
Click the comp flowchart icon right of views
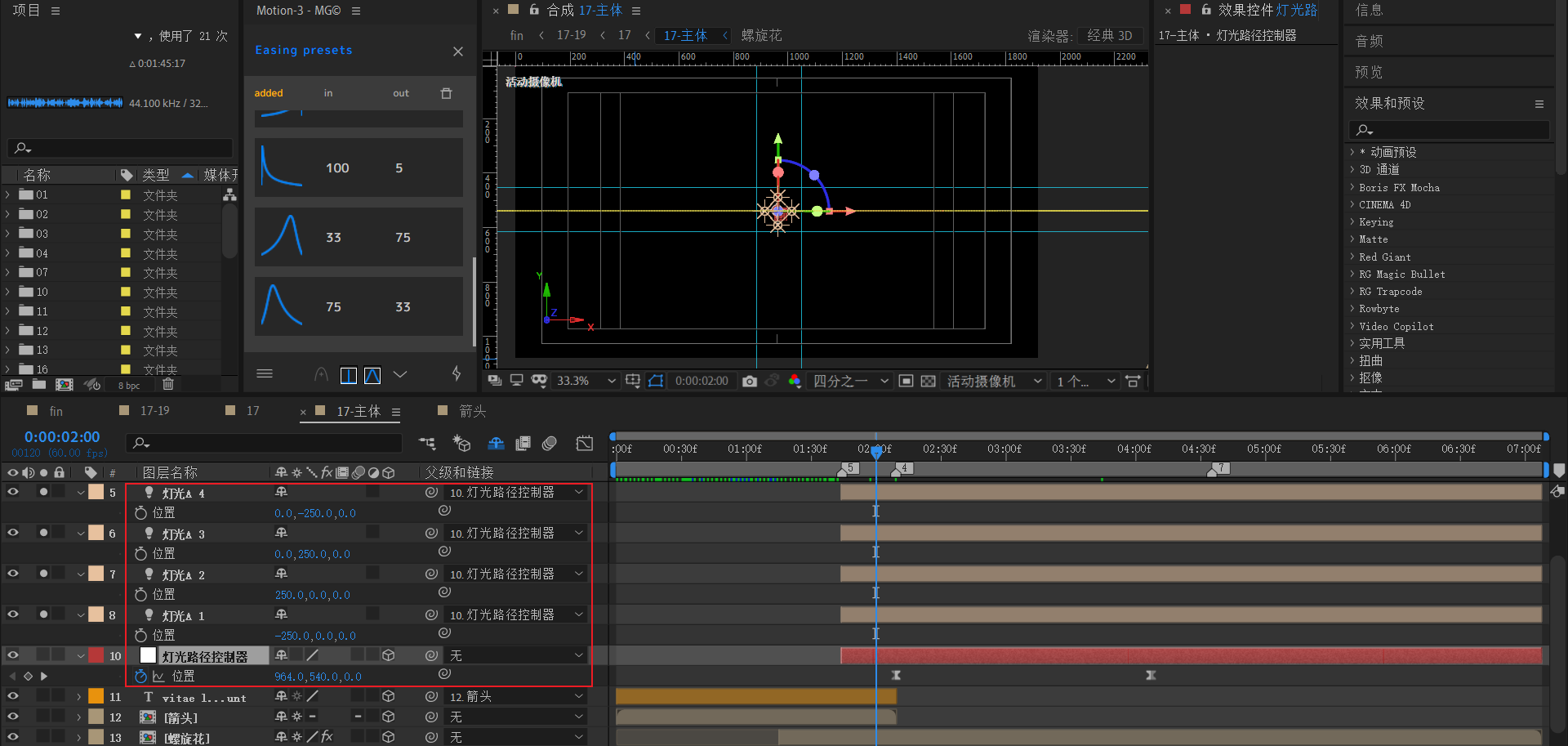[x=1133, y=381]
